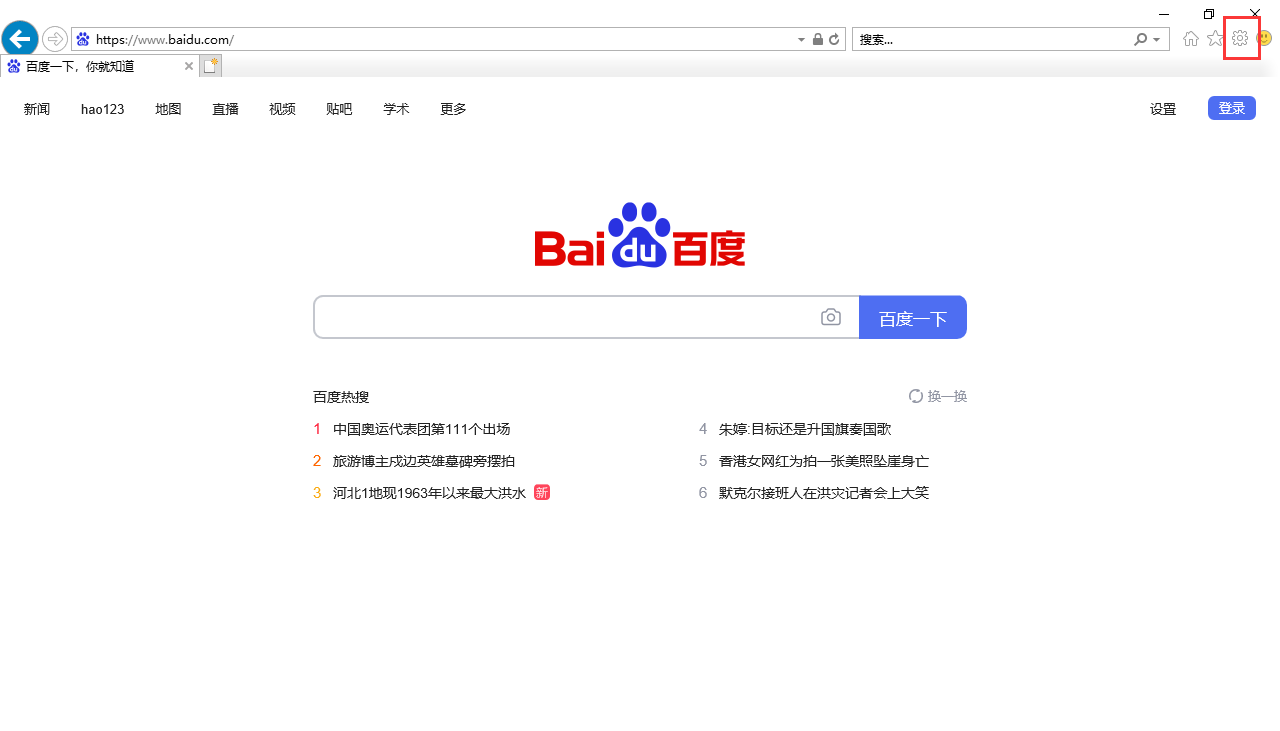Open Favorites with the star icon
This screenshot has width=1280, height=731.
tap(1214, 39)
